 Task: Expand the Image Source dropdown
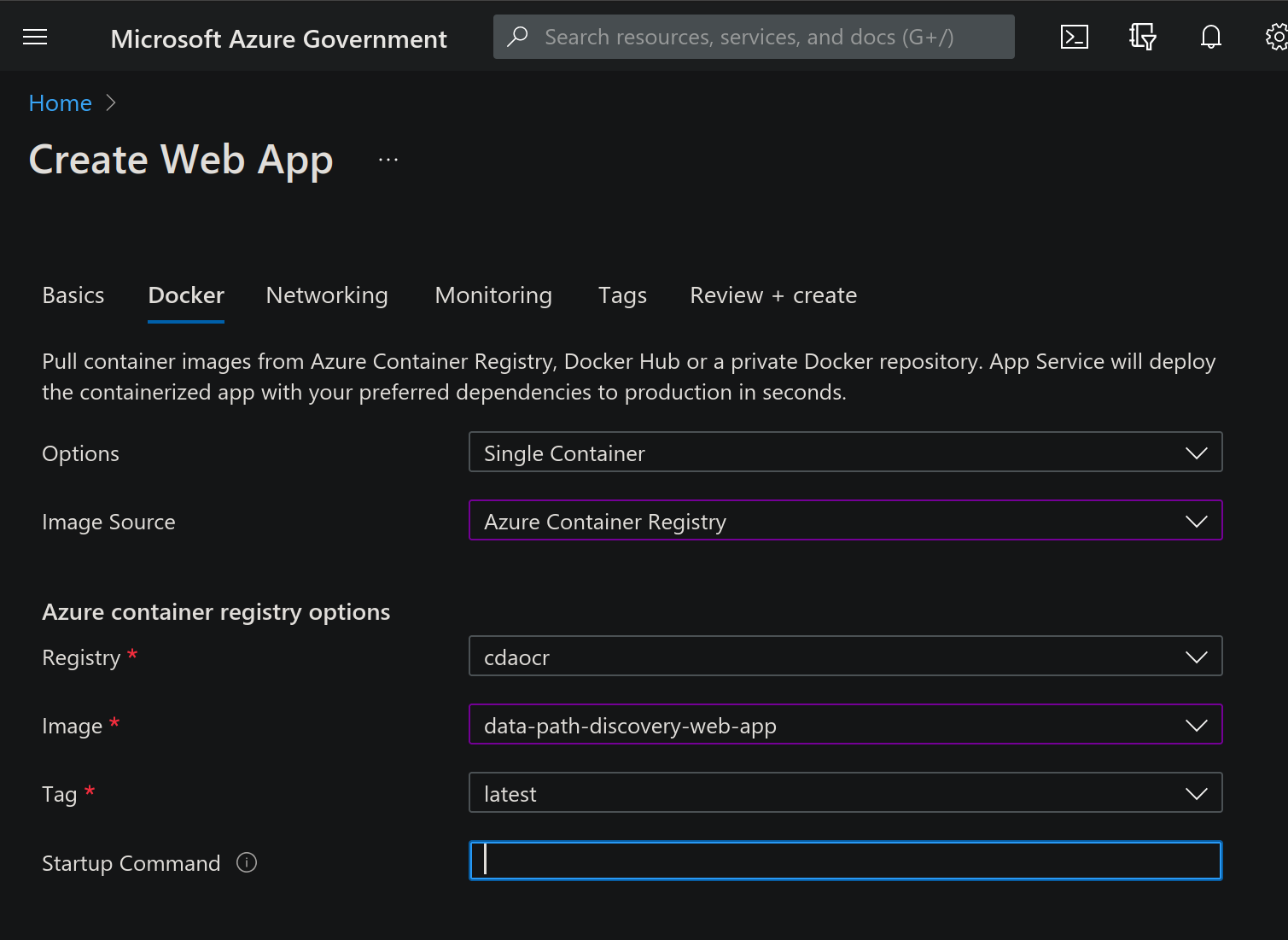coord(845,520)
